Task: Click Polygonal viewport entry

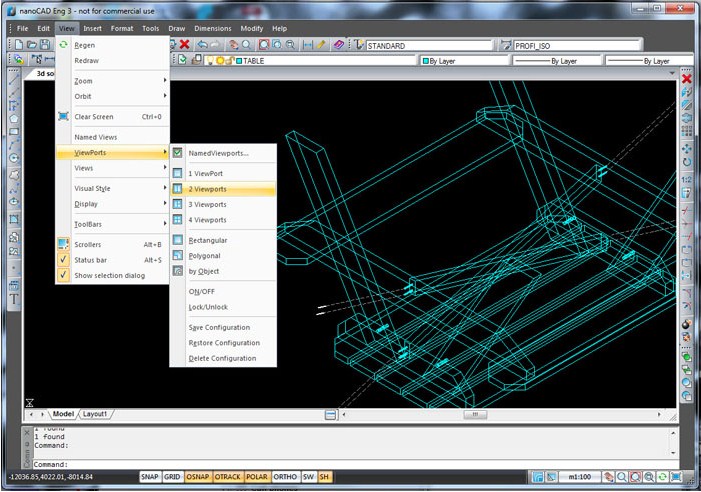Action: (x=223, y=256)
